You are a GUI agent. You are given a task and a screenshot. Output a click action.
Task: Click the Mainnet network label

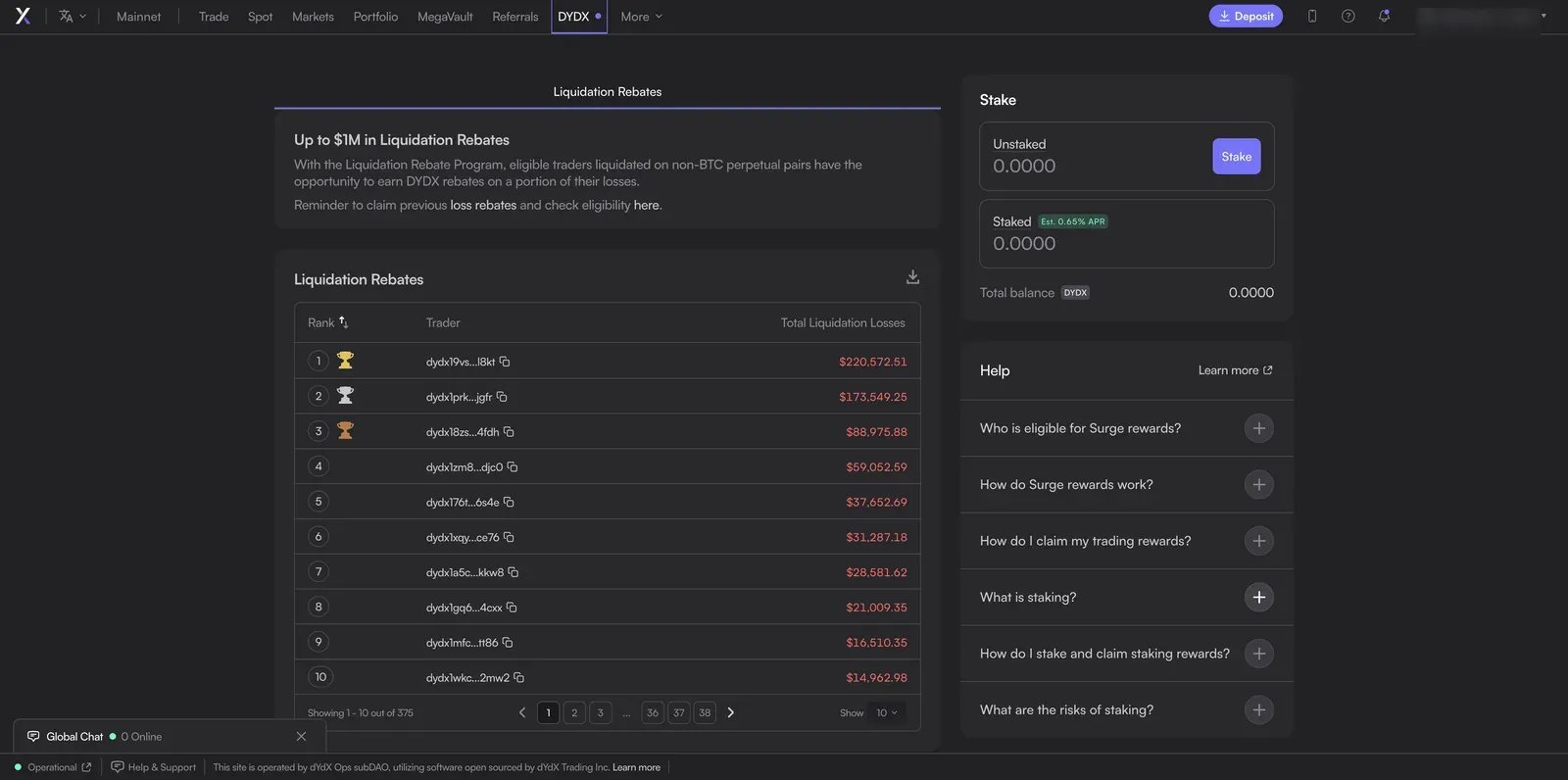tap(138, 17)
